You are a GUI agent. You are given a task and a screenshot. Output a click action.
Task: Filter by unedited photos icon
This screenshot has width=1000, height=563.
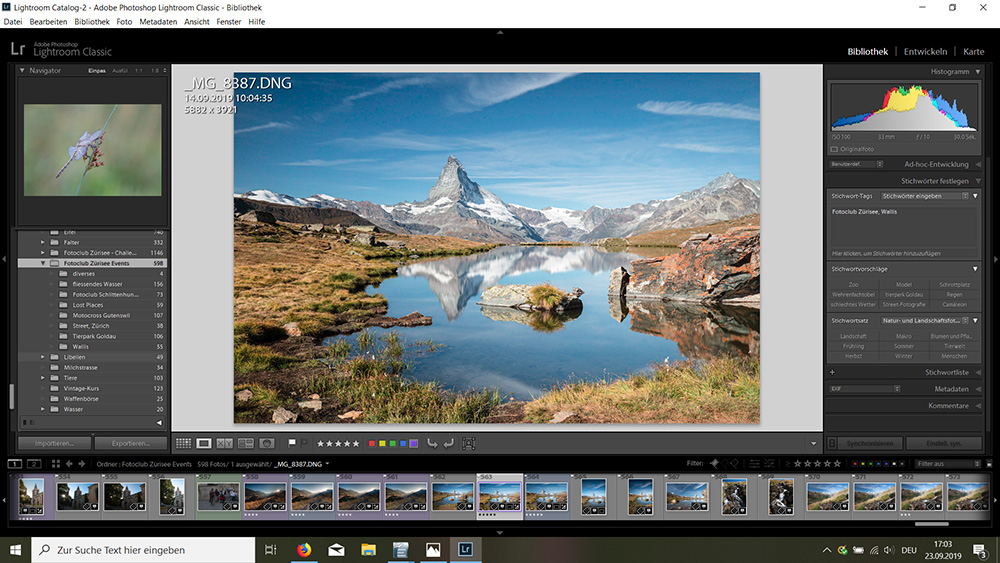coord(769,464)
